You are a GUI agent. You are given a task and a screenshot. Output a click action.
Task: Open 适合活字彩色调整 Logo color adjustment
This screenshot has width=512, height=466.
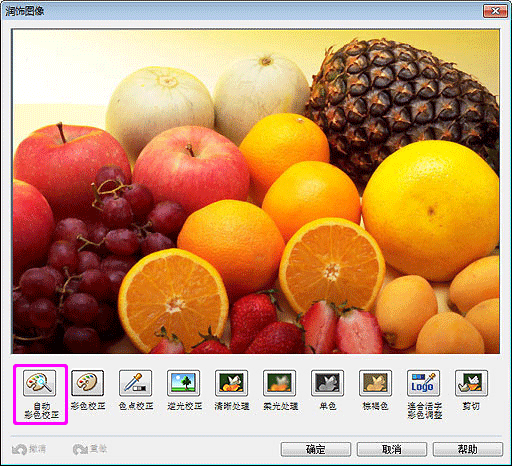click(x=424, y=383)
